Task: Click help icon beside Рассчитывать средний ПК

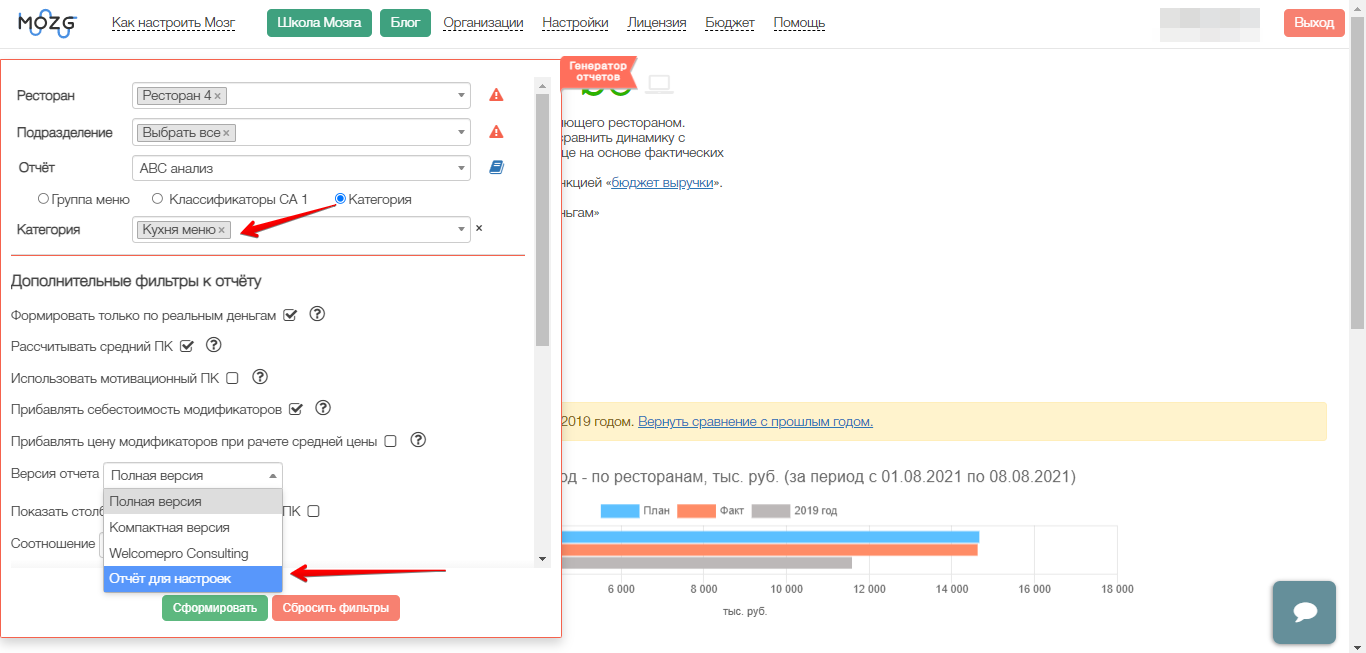Action: click(213, 346)
